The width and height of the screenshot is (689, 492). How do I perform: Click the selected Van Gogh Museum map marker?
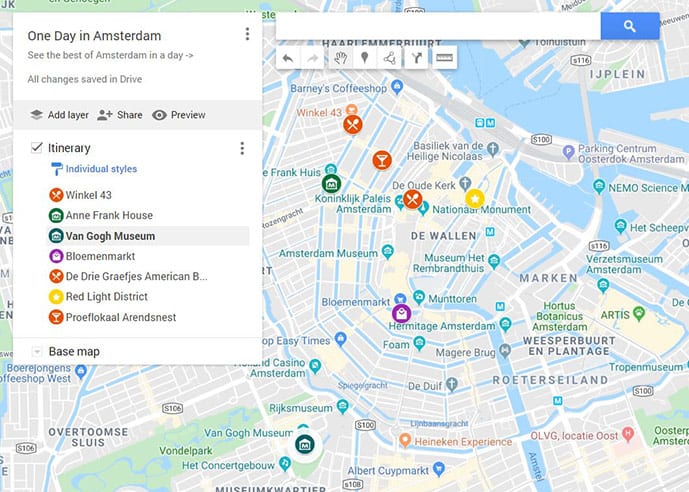click(x=305, y=445)
